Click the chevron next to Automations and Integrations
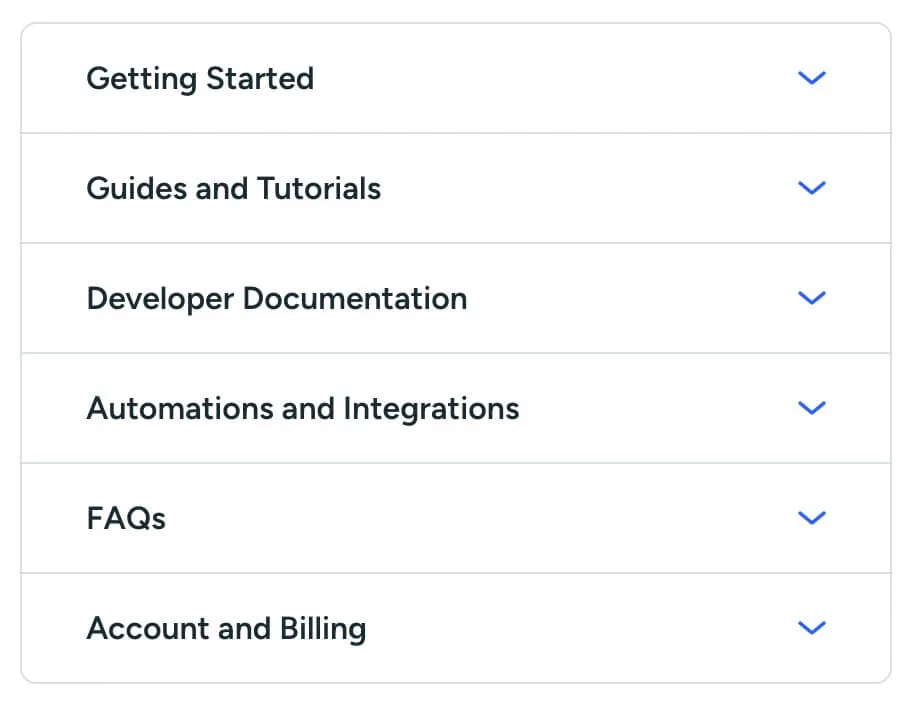The width and height of the screenshot is (914, 708). click(x=812, y=408)
